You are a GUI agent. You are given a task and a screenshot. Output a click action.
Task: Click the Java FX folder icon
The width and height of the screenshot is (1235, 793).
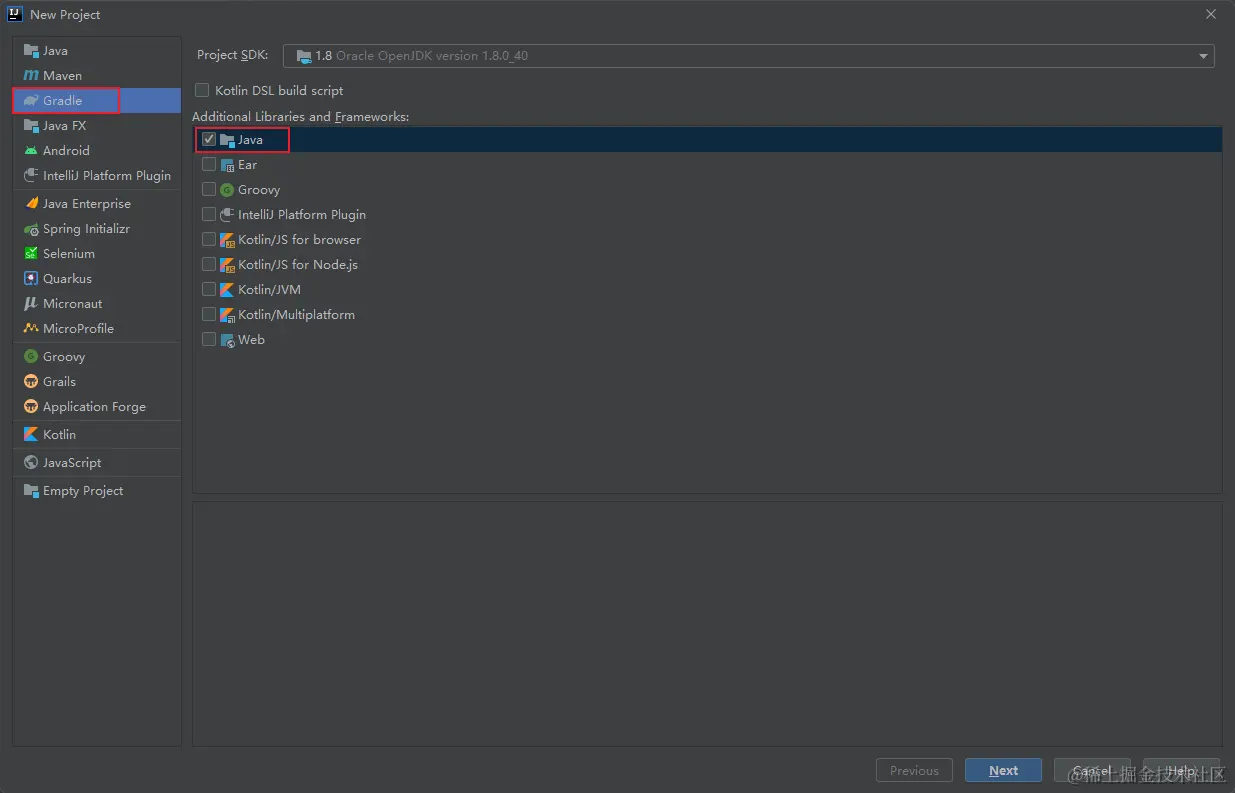point(31,126)
